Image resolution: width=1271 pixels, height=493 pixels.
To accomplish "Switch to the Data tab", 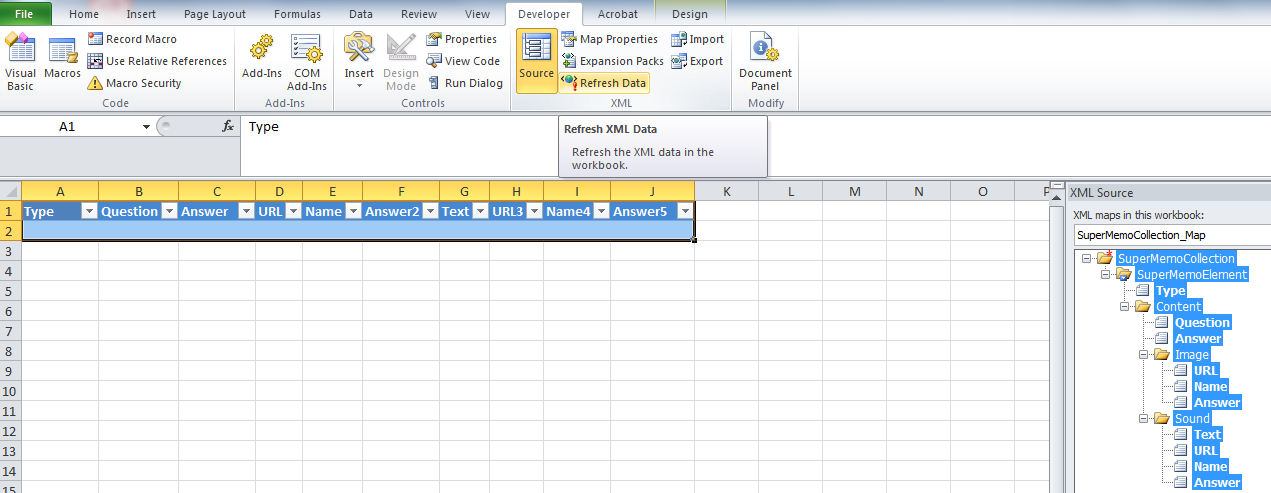I will point(361,14).
